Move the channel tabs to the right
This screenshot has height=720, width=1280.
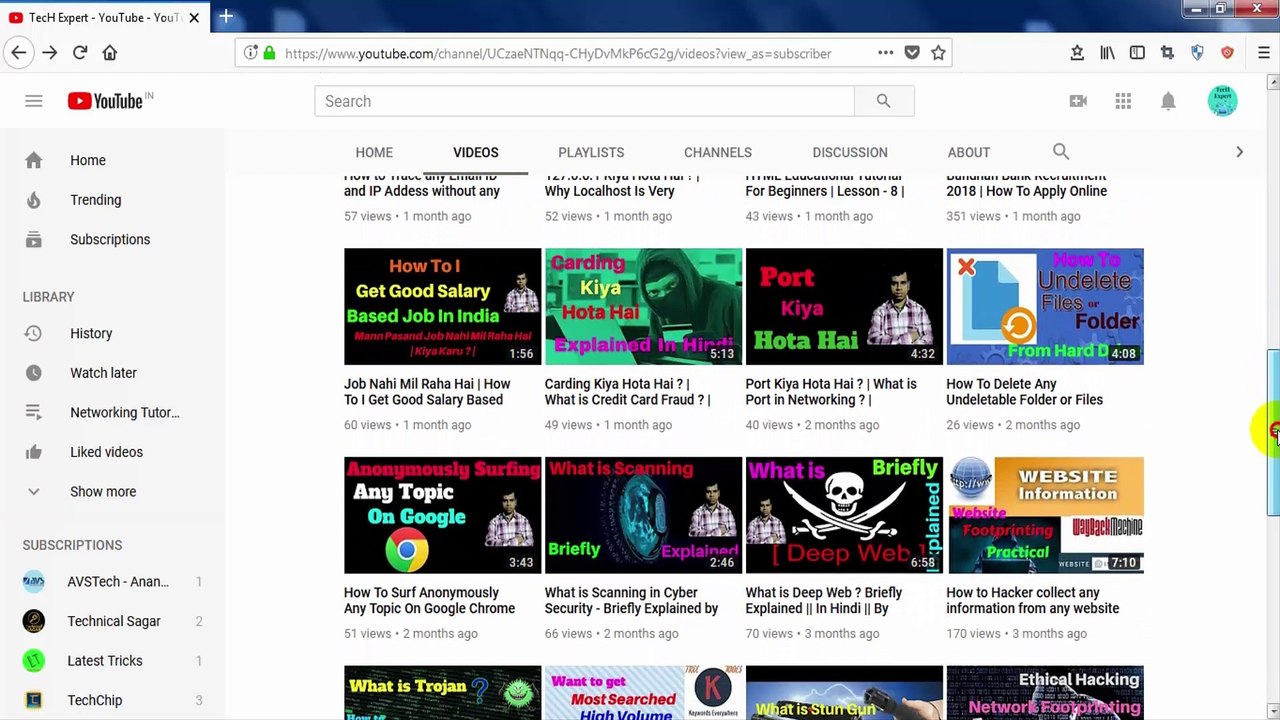(x=1239, y=152)
